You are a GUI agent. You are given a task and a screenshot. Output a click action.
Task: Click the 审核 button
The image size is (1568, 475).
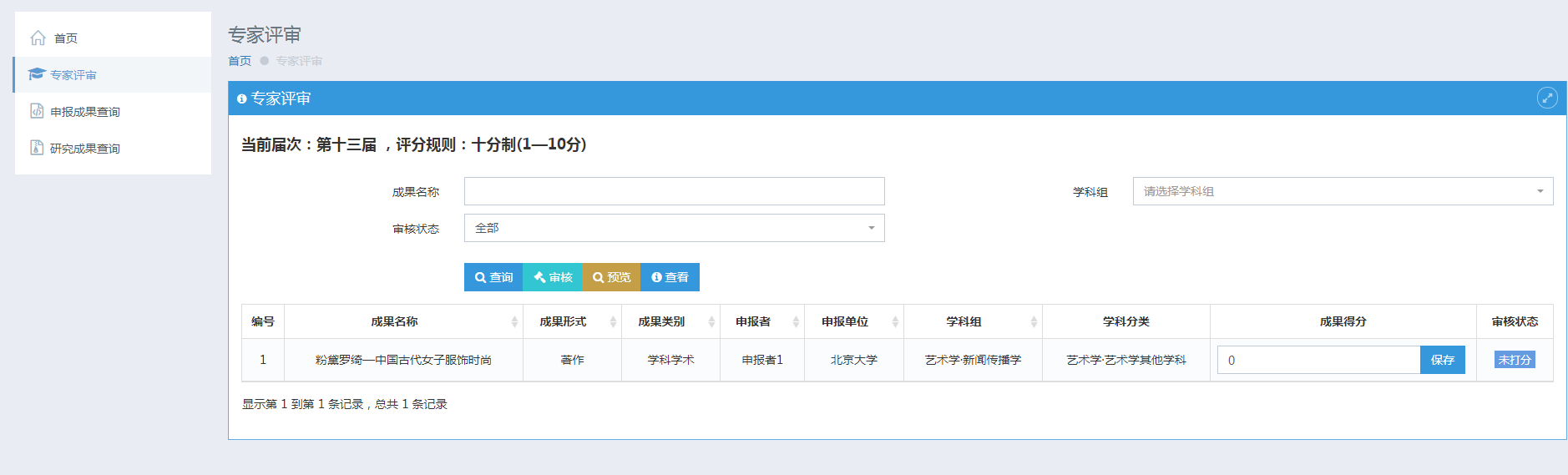[553, 277]
